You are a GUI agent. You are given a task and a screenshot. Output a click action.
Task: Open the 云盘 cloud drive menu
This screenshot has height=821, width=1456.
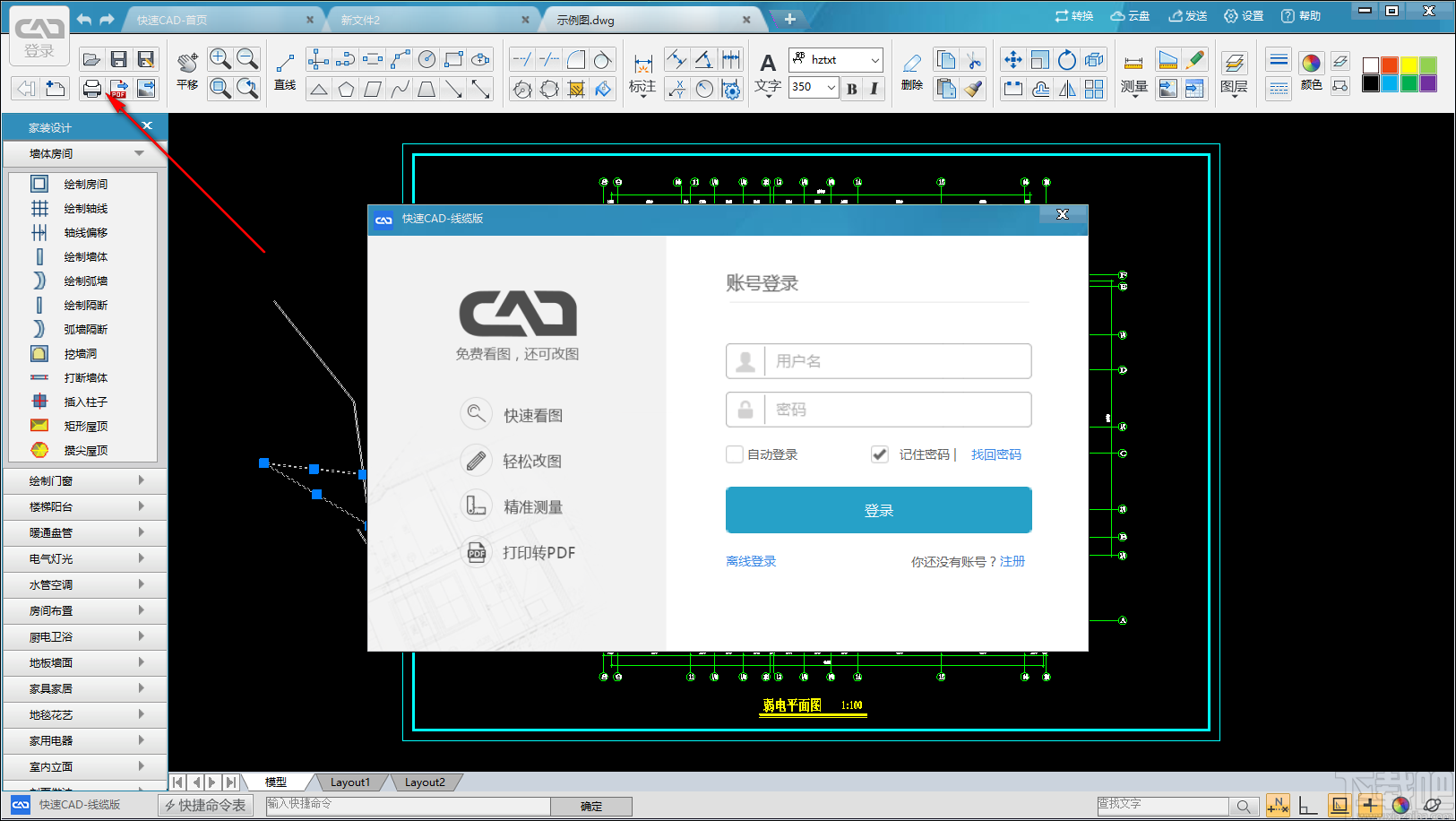[x=1130, y=16]
